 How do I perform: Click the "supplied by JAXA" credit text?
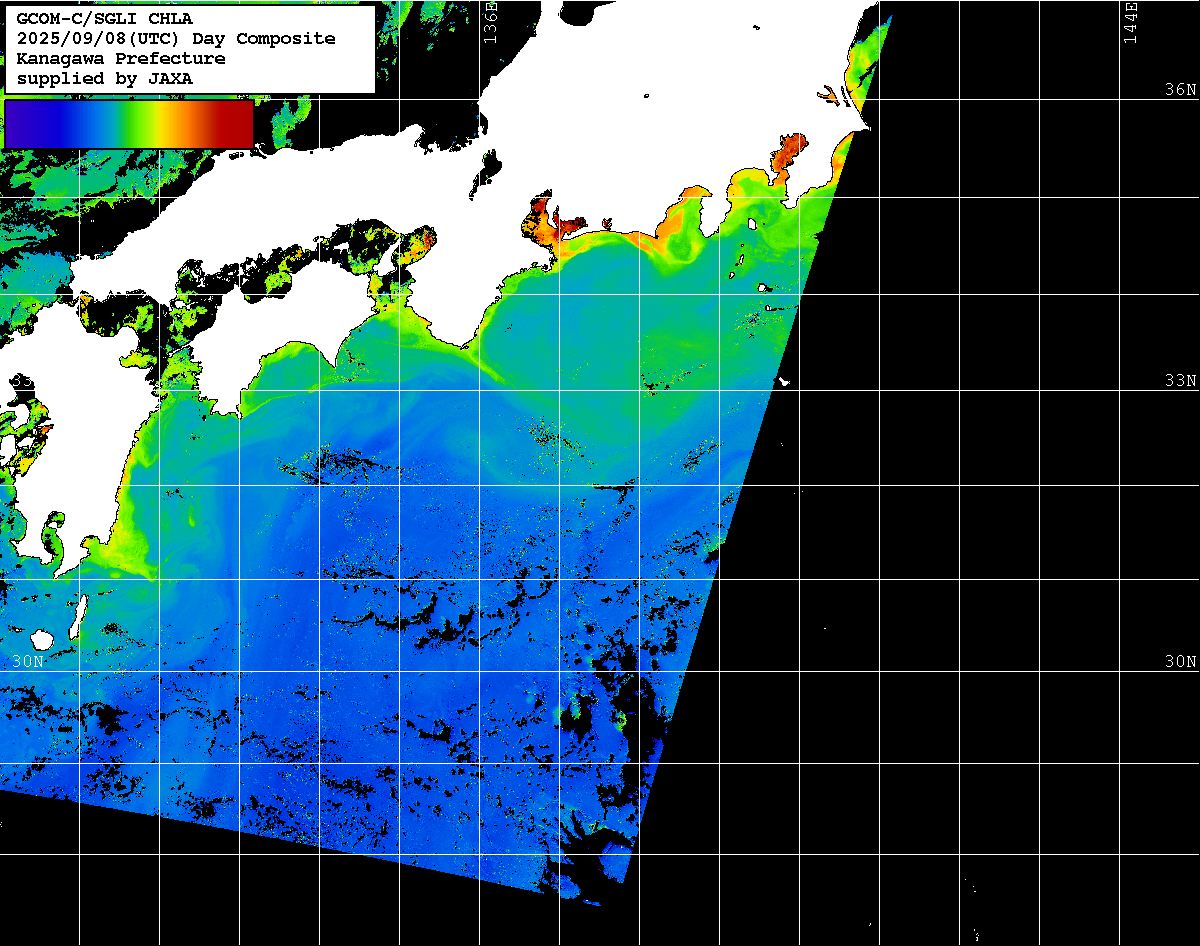click(x=104, y=78)
